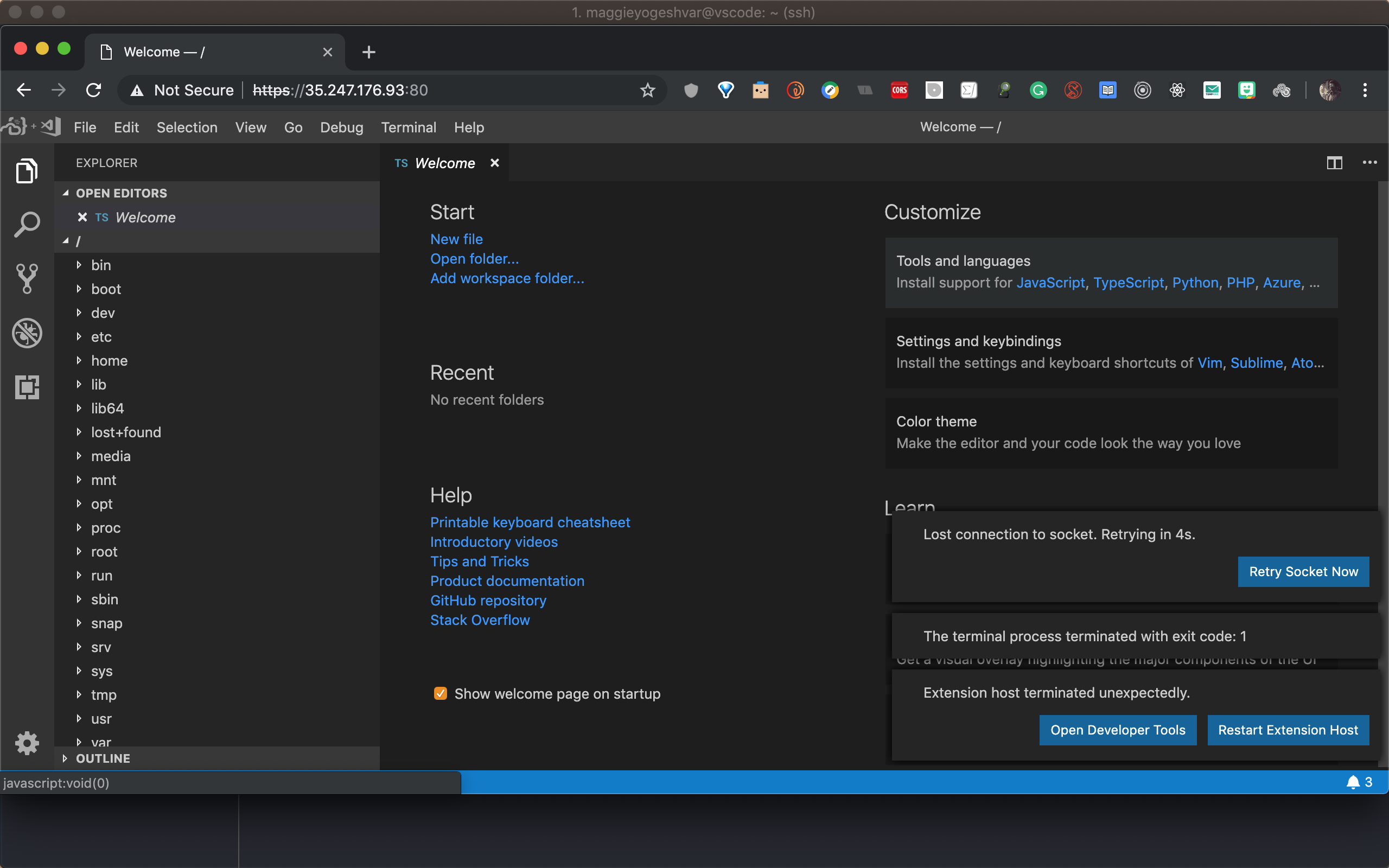
Task: Open the Explorer view in activity bar
Action: point(27,170)
